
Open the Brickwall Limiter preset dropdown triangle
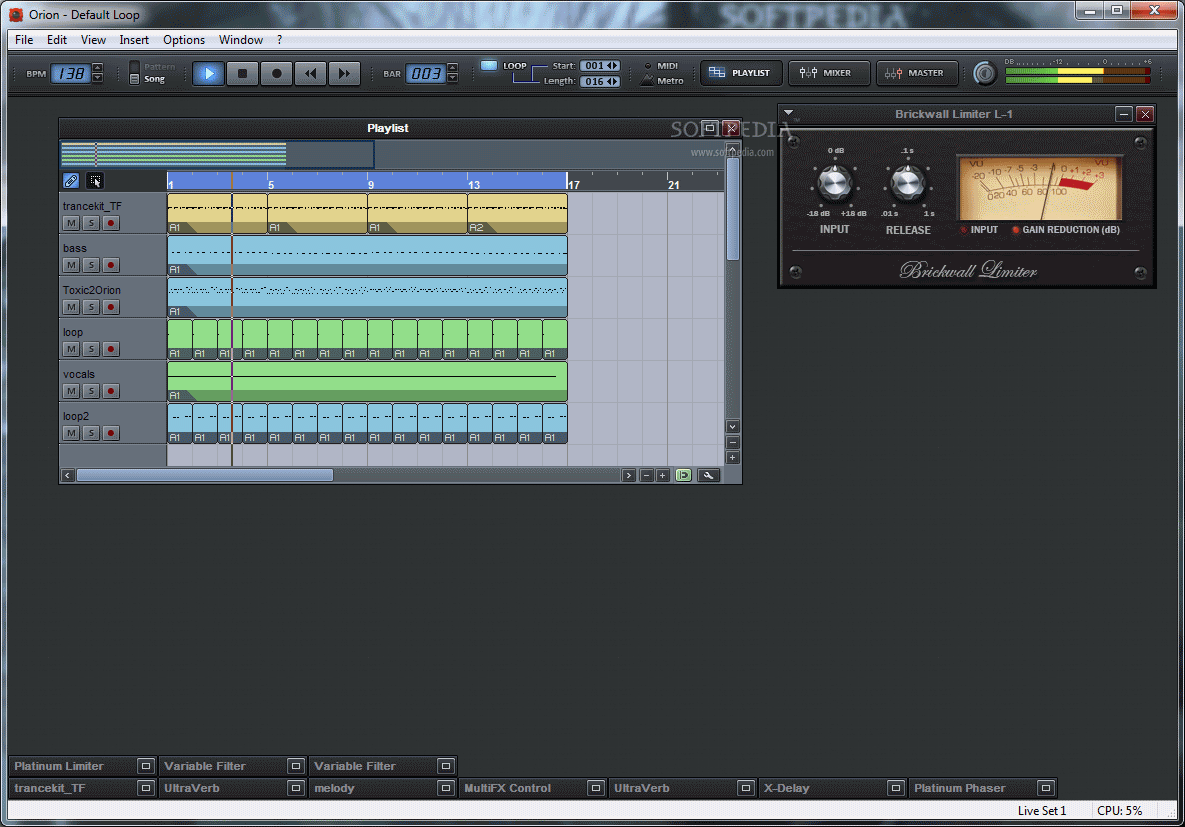point(788,113)
